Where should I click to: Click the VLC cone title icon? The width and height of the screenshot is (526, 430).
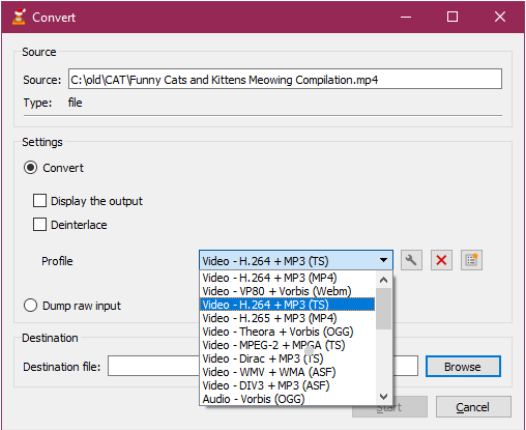(19, 17)
